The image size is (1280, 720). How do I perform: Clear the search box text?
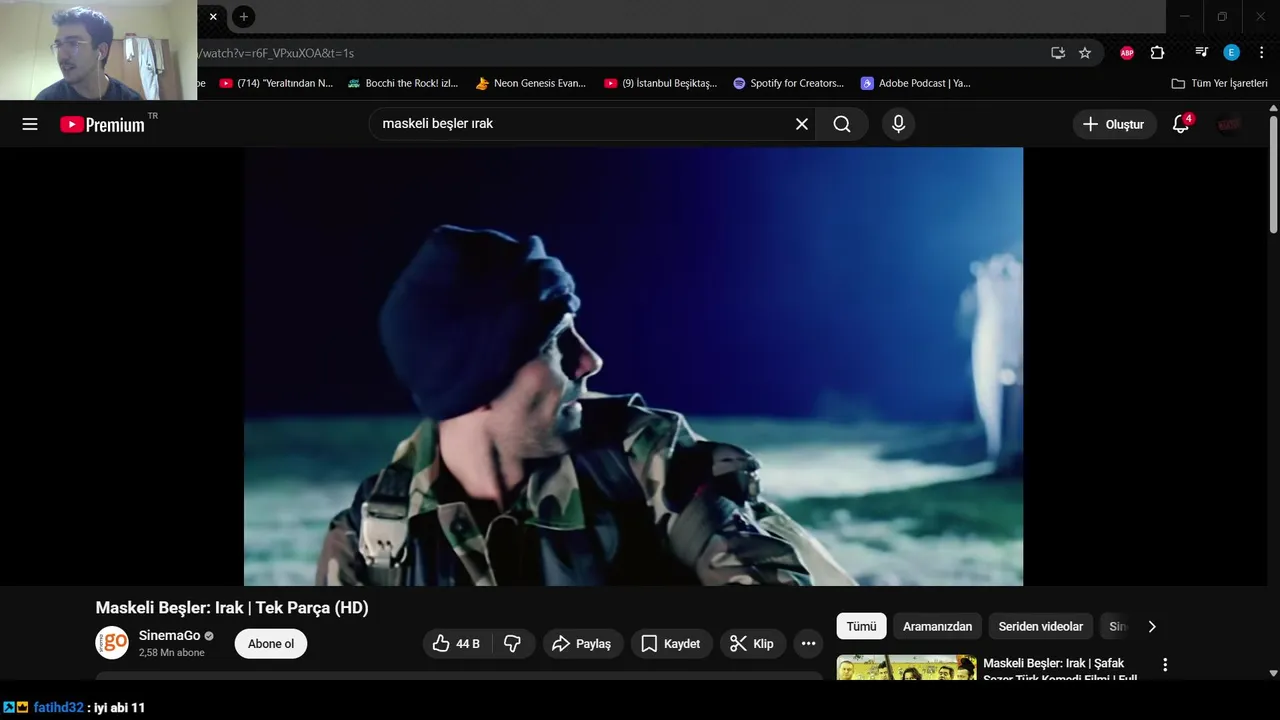click(x=801, y=124)
